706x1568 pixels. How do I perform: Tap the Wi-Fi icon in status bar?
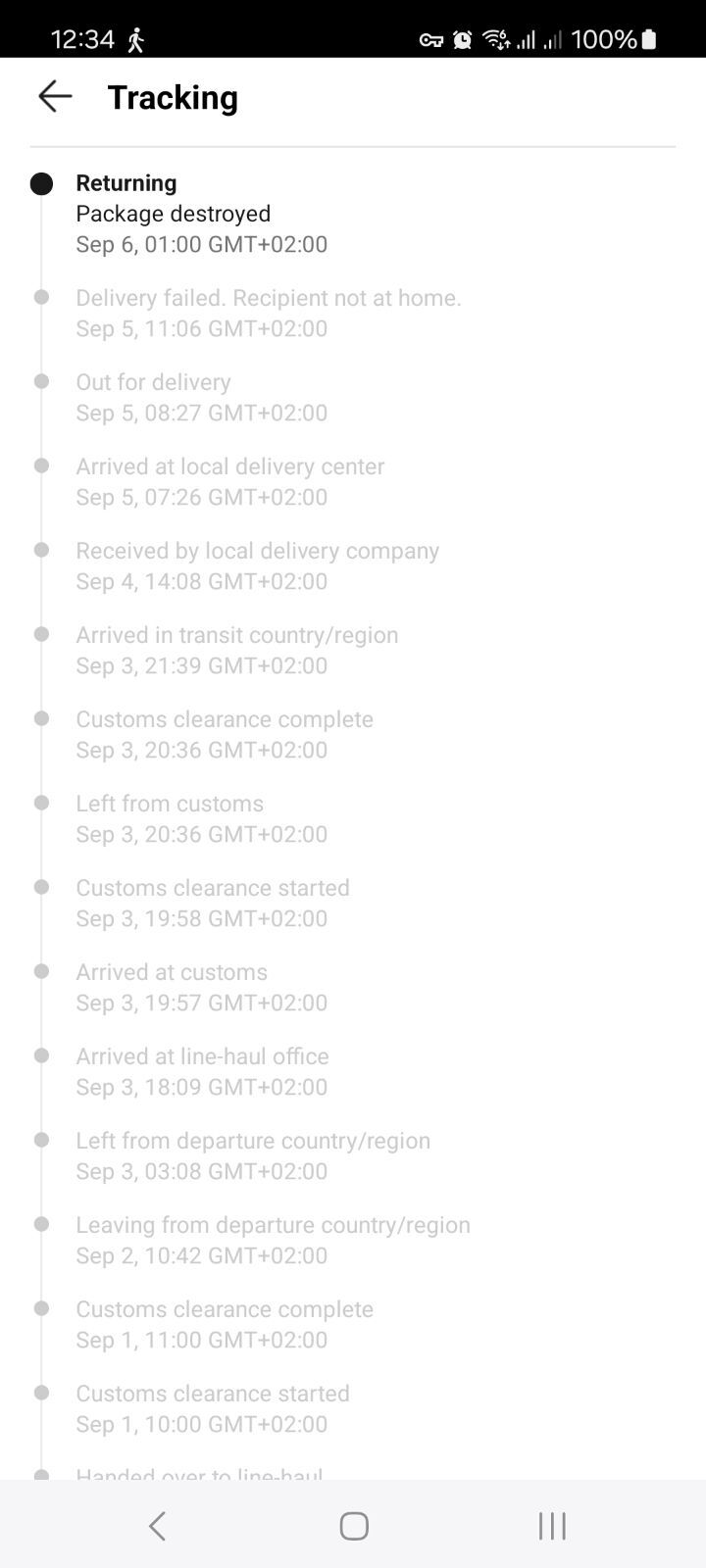(x=495, y=39)
